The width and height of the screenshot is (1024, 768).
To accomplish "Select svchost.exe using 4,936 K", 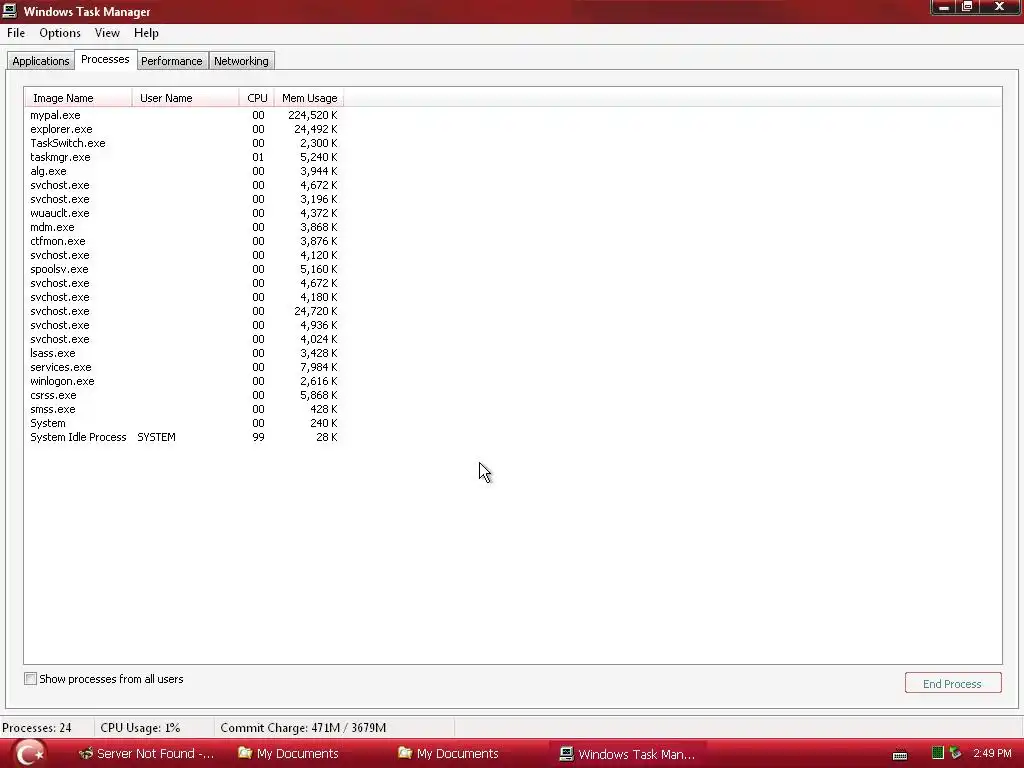I will [x=184, y=325].
